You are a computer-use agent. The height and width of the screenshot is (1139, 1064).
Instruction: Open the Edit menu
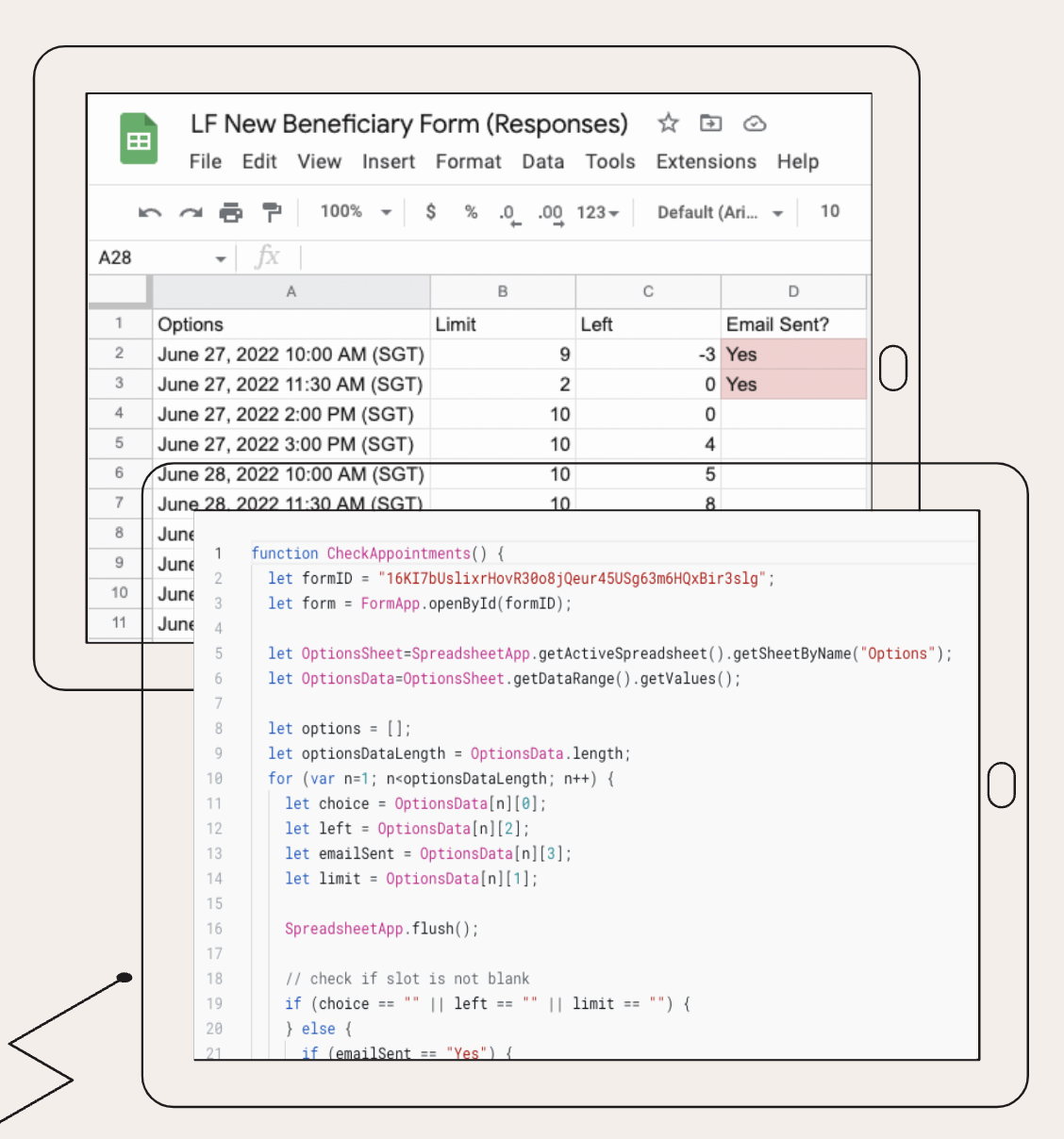point(259,161)
